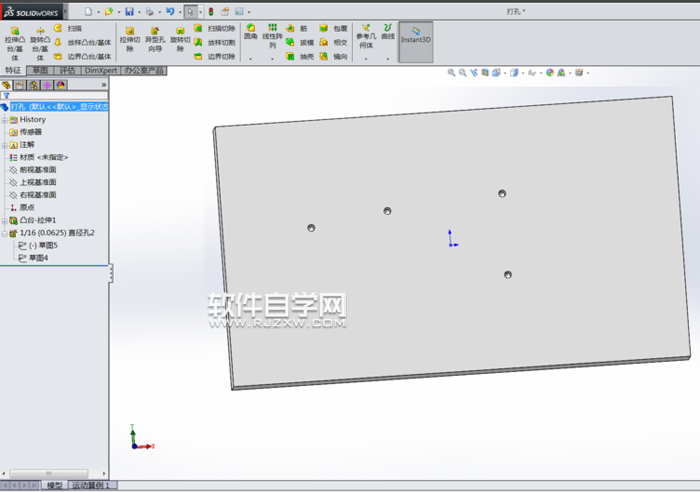
Task: Click the 曲线 curves tool
Action: click(388, 32)
